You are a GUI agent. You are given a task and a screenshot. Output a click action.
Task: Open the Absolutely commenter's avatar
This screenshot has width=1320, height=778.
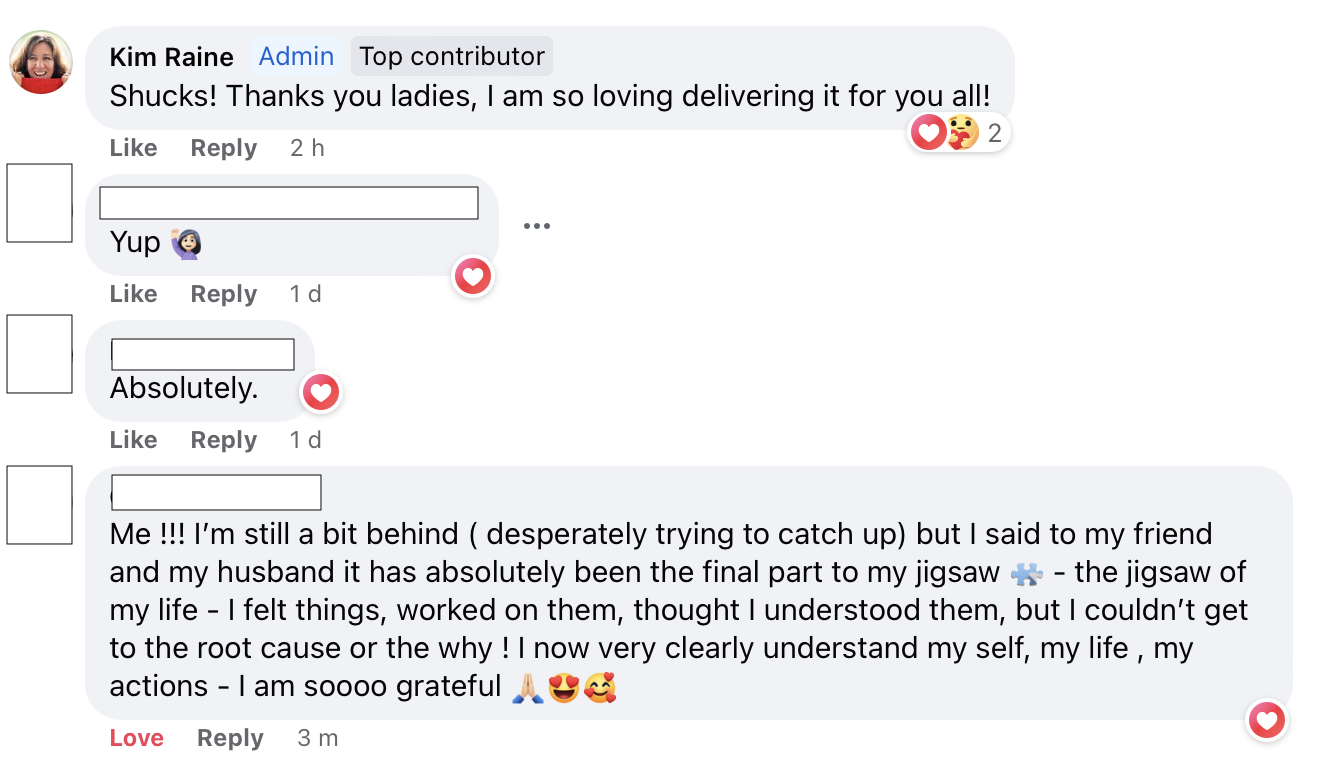coord(40,354)
